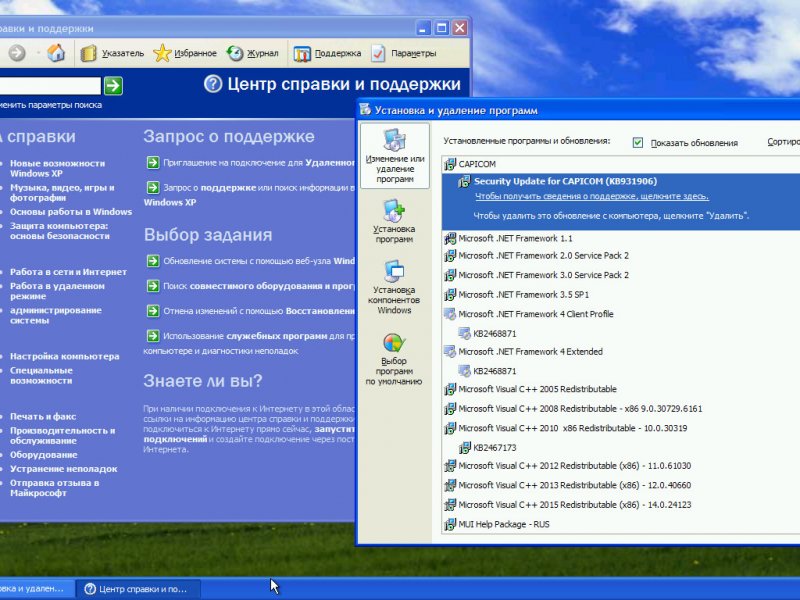
Task: Click the Home icon in Help Center toolbar
Action: coord(56,53)
